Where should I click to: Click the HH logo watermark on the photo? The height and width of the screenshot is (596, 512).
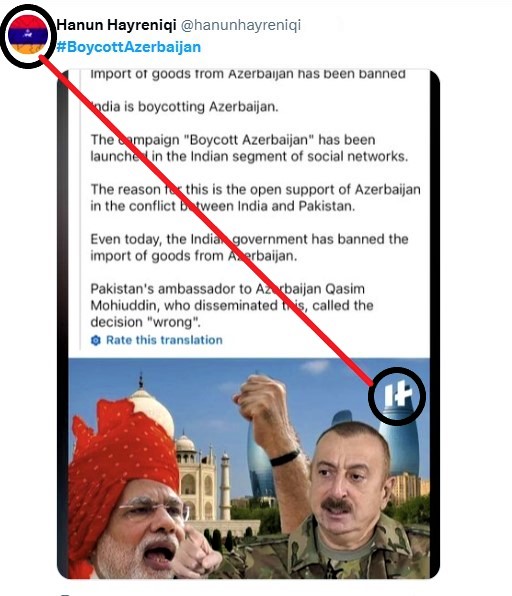click(398, 395)
